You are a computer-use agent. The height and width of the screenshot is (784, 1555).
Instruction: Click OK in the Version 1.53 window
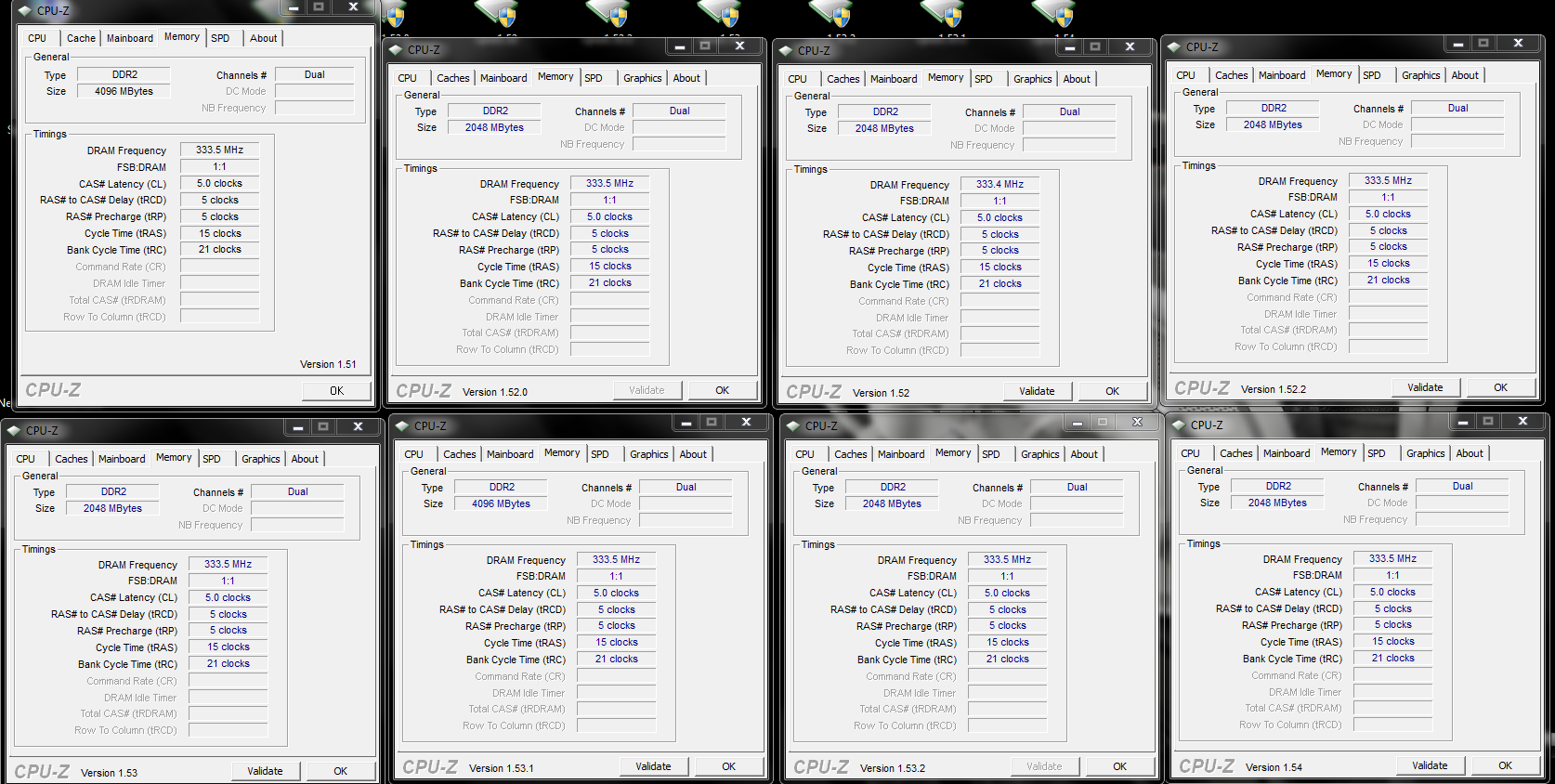(x=341, y=771)
